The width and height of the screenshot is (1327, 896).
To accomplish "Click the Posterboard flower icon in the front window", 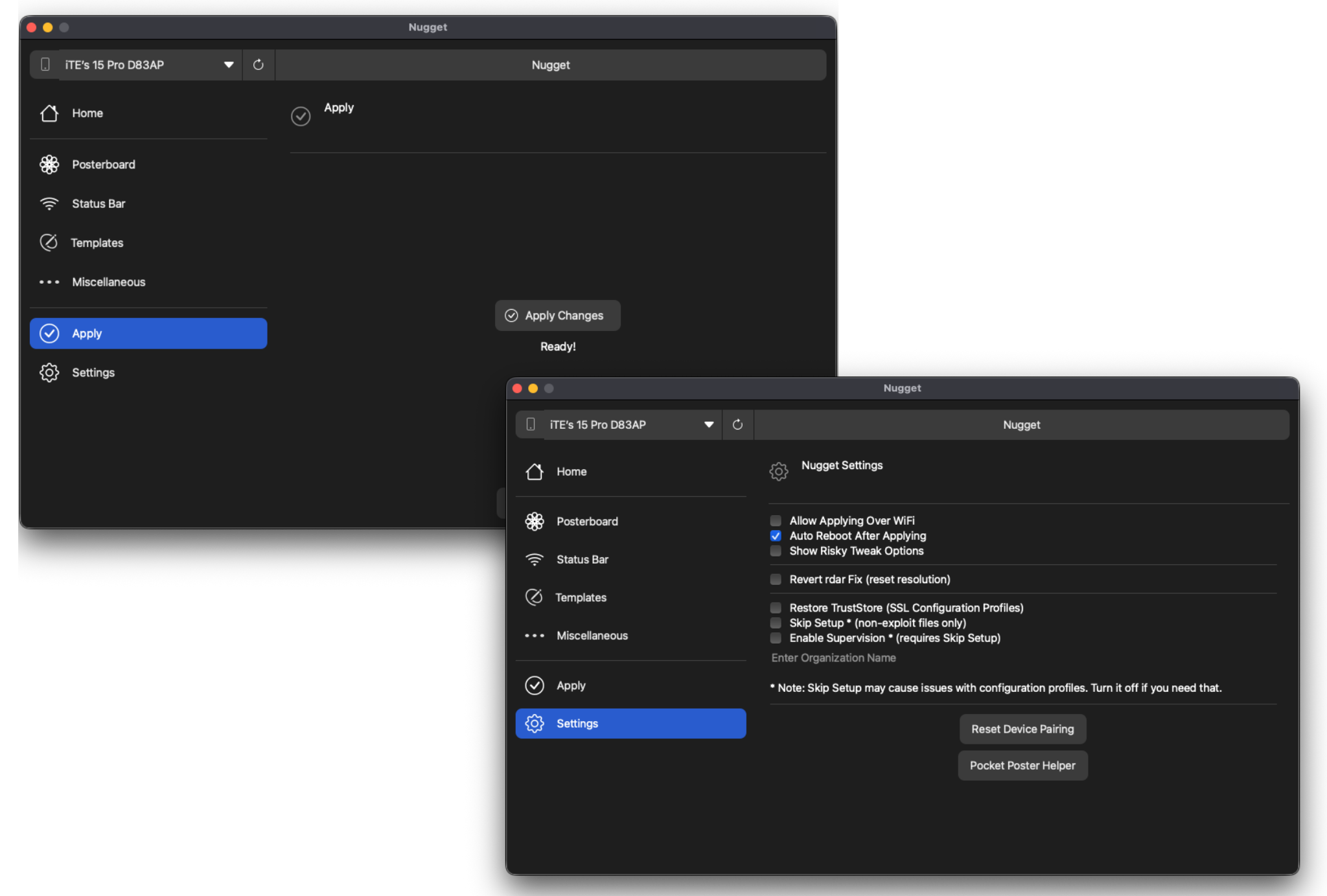I will point(535,522).
